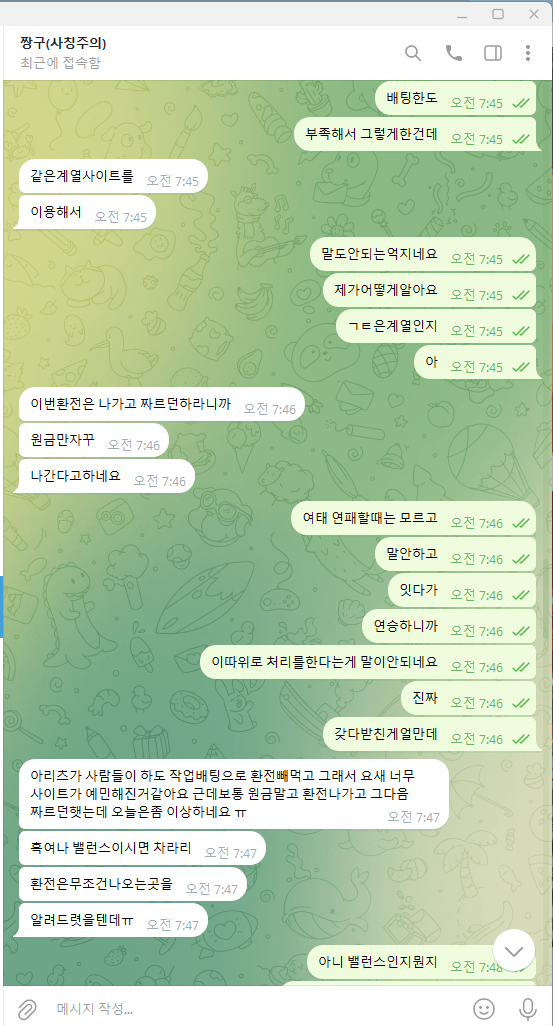
Task: Click the 이따위로 처리를한다는게 말이안되네요 message
Action: click(x=368, y=662)
